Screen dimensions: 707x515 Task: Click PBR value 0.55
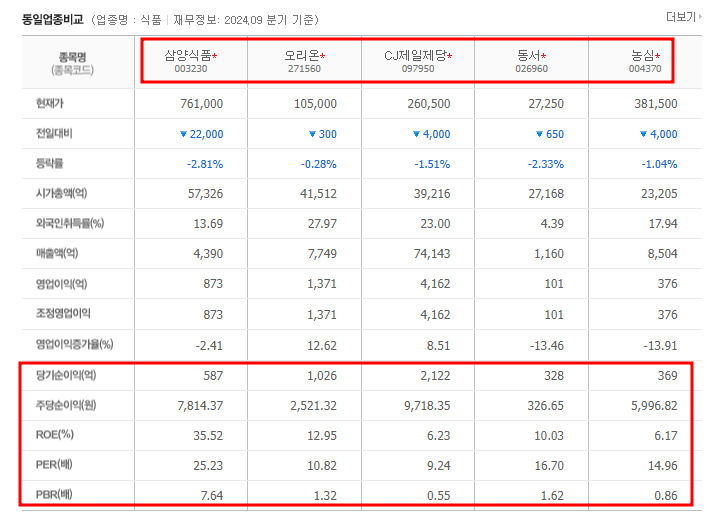point(439,496)
